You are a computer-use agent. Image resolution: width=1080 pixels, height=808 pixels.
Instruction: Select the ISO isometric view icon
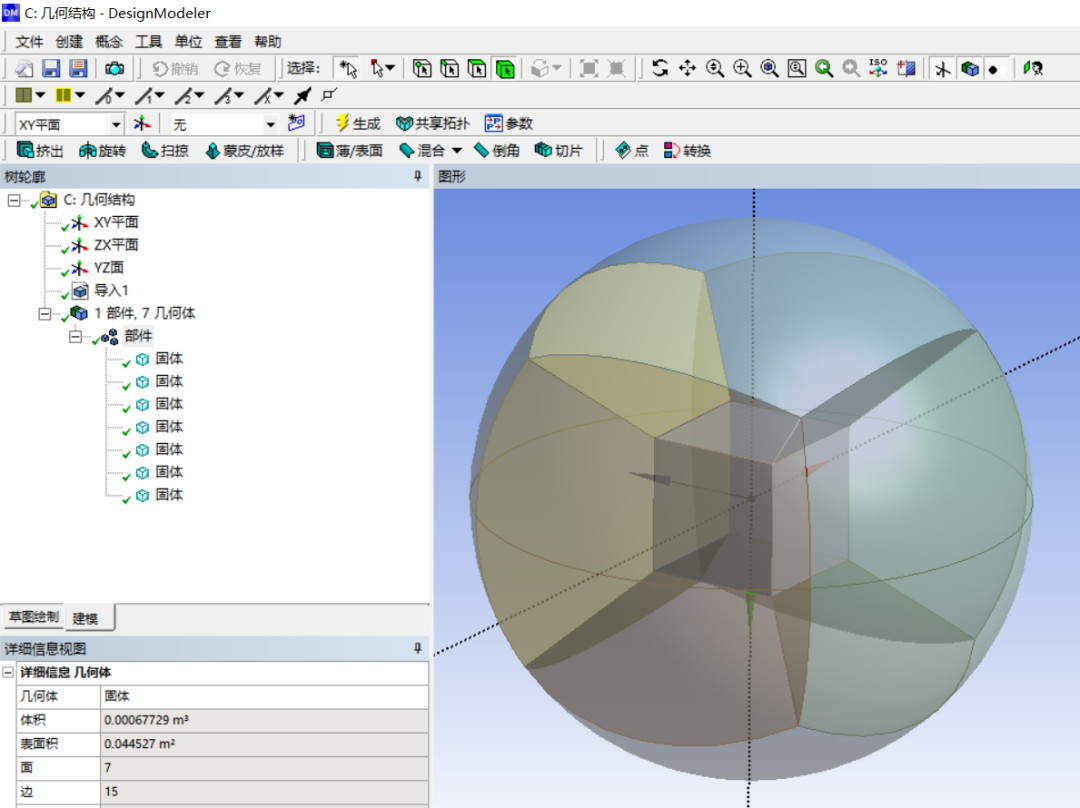coord(877,68)
